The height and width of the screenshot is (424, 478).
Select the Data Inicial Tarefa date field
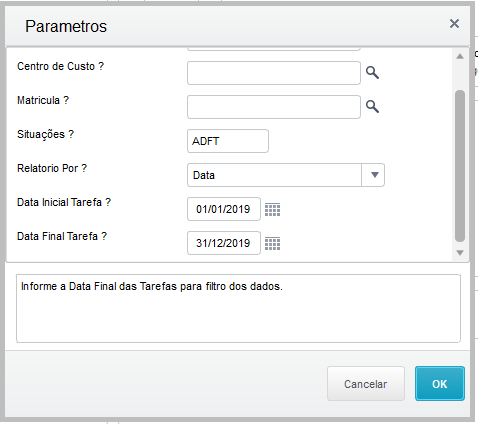point(224,209)
